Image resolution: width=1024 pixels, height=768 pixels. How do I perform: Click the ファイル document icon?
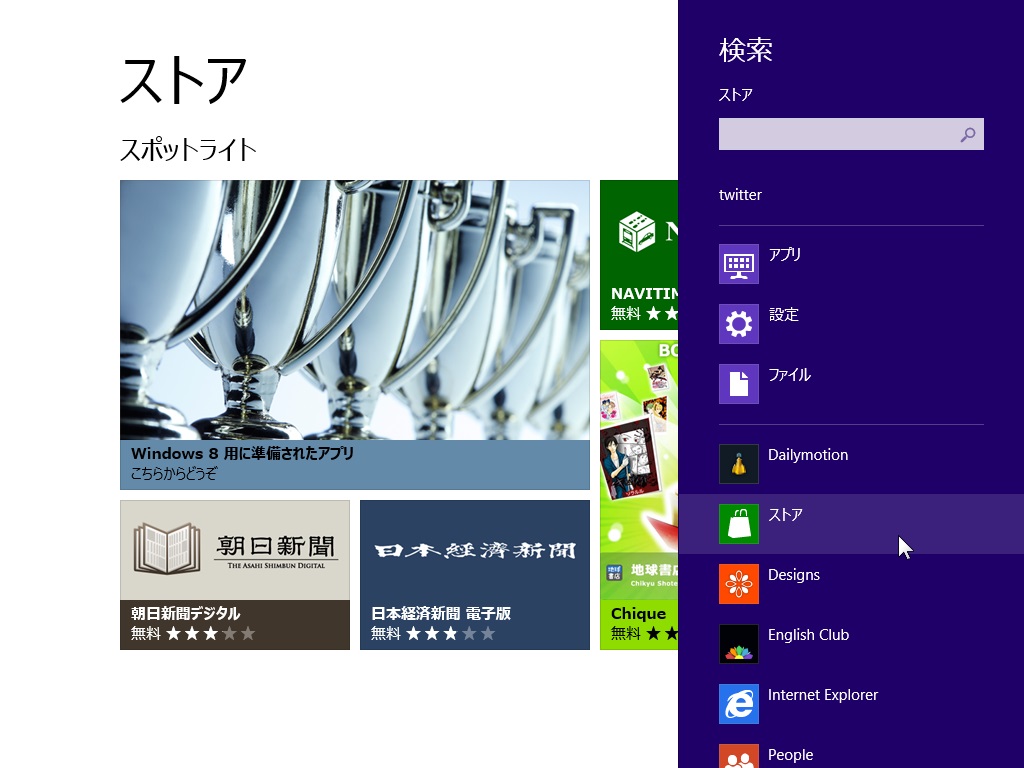tap(739, 384)
